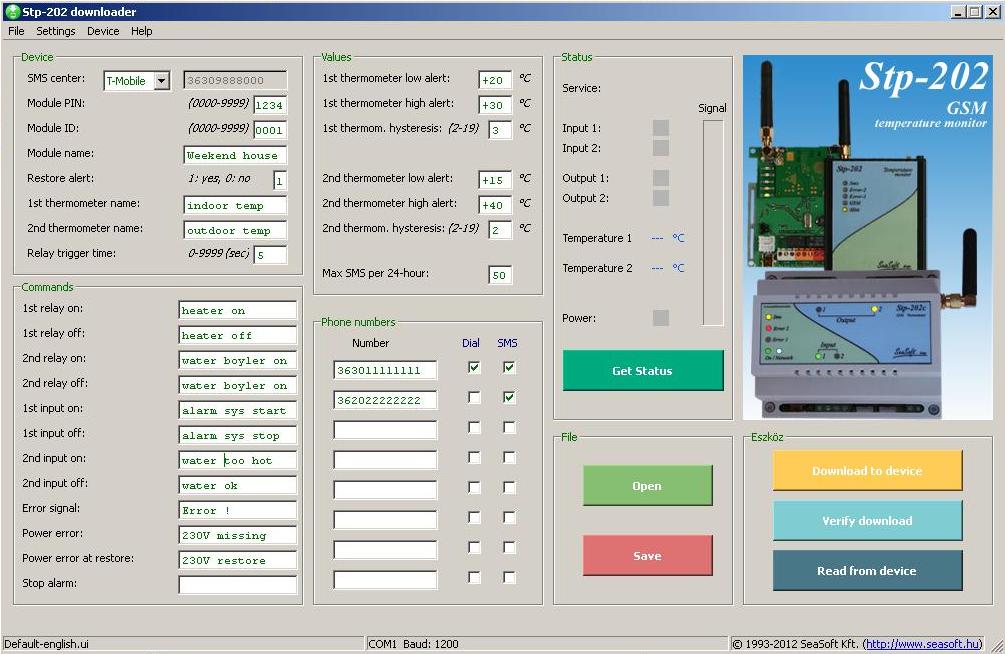The image size is (1005, 654).
Task: Edit the Module name field
Action: click(235, 155)
